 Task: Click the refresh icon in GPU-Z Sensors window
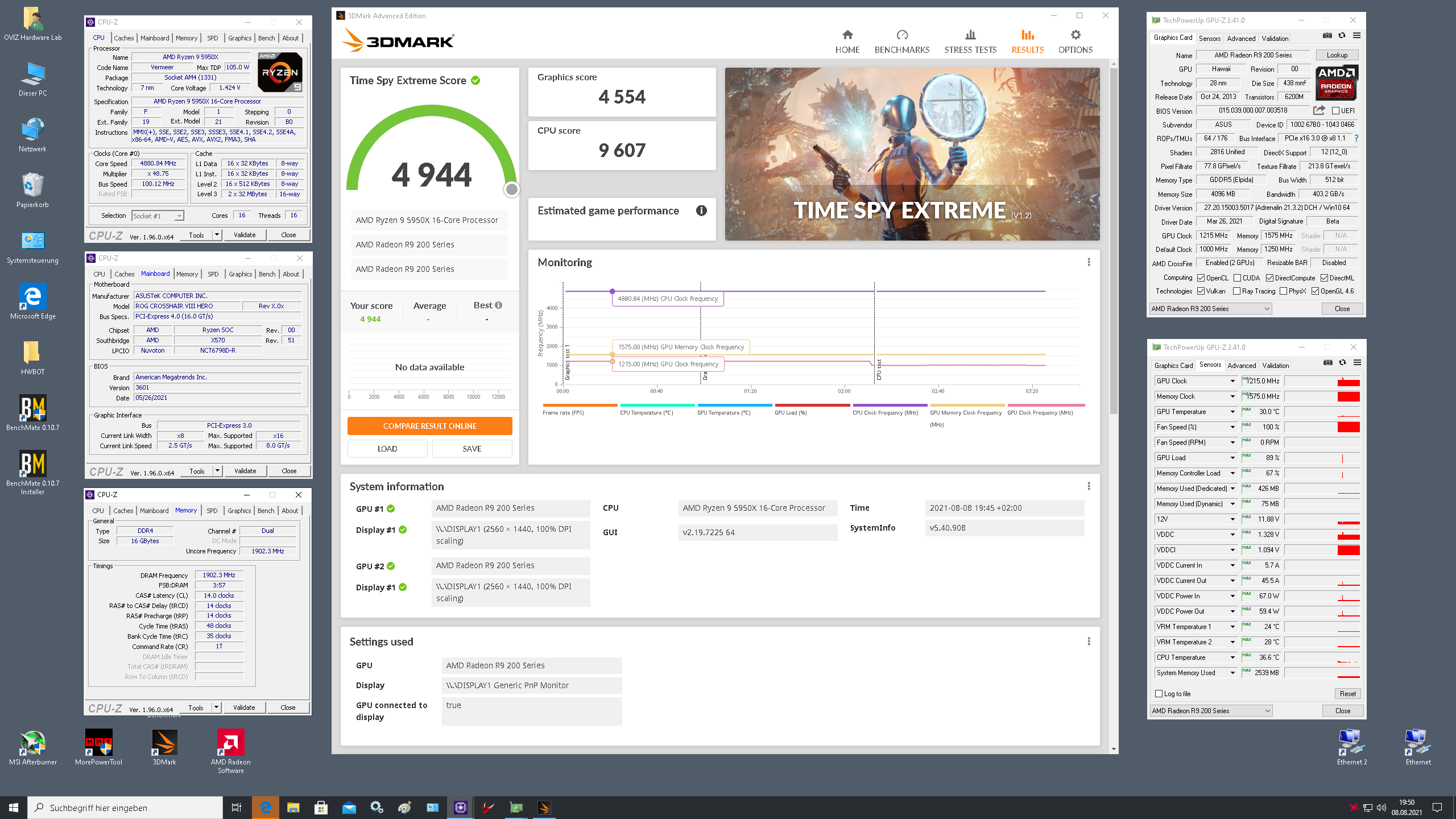1343,363
